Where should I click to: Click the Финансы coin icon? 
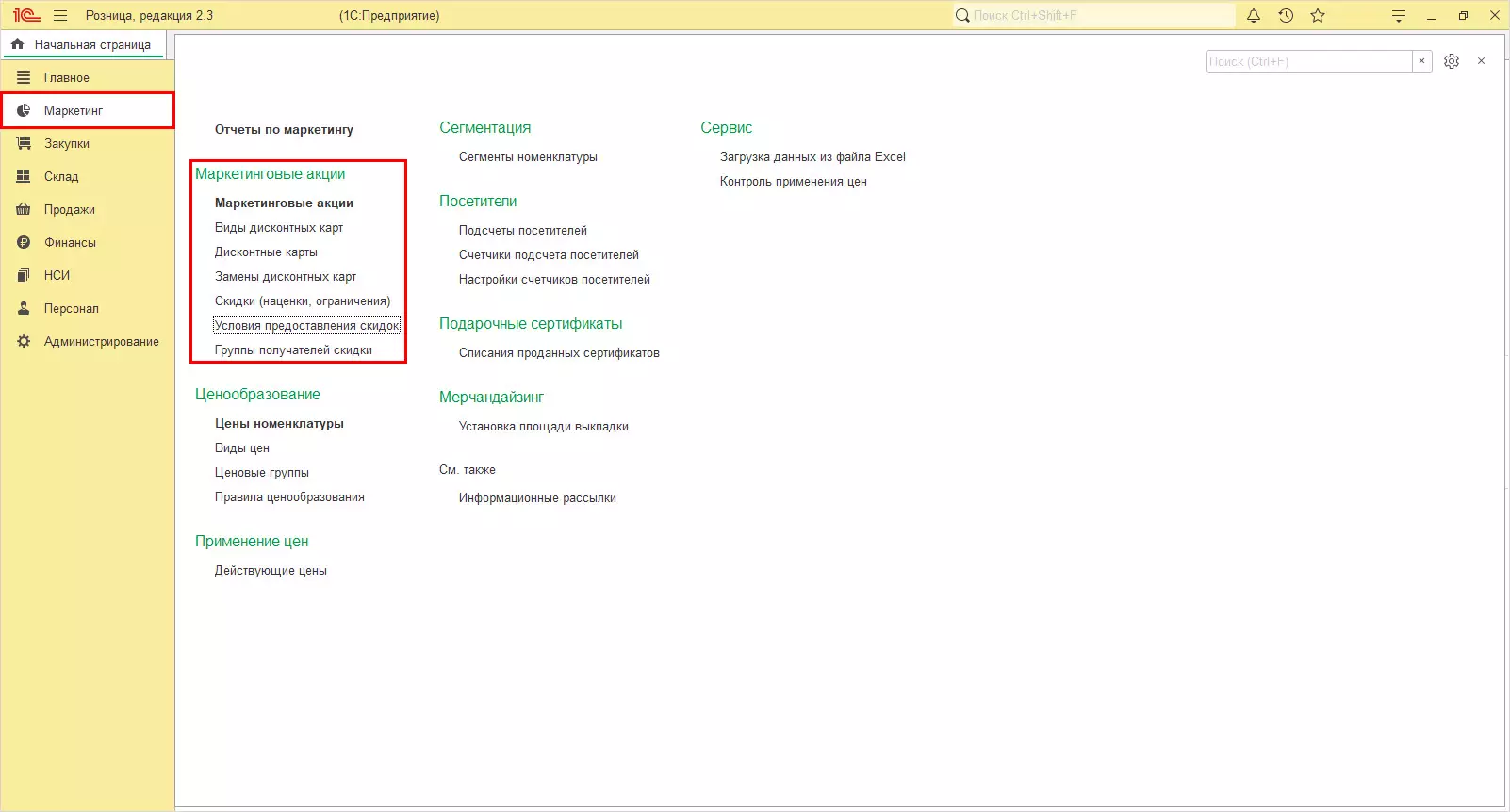coord(24,242)
